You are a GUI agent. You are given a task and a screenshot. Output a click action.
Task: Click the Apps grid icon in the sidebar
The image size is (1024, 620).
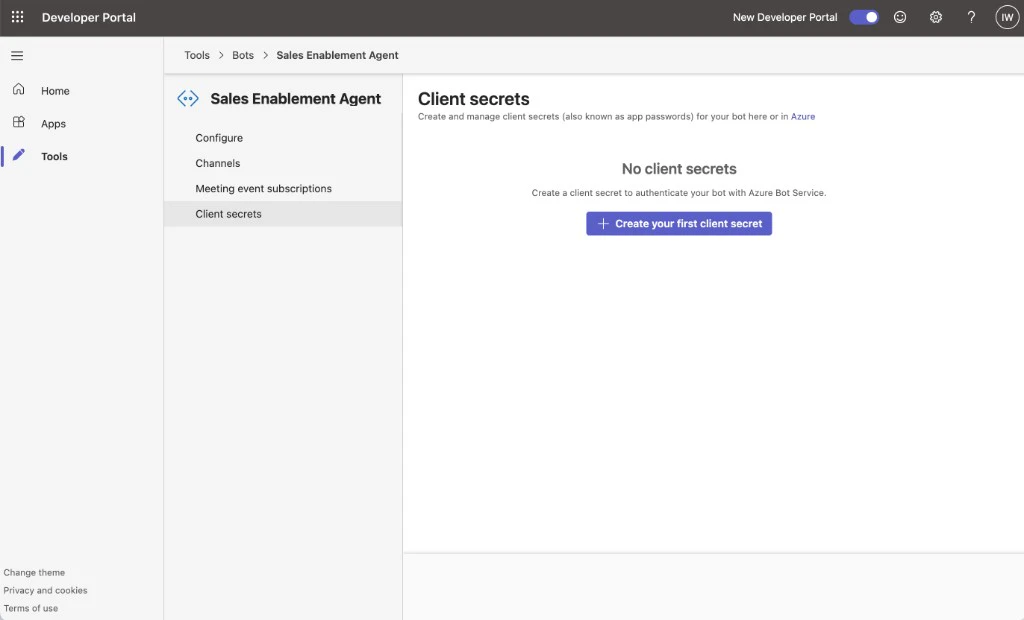pyautogui.click(x=18, y=122)
